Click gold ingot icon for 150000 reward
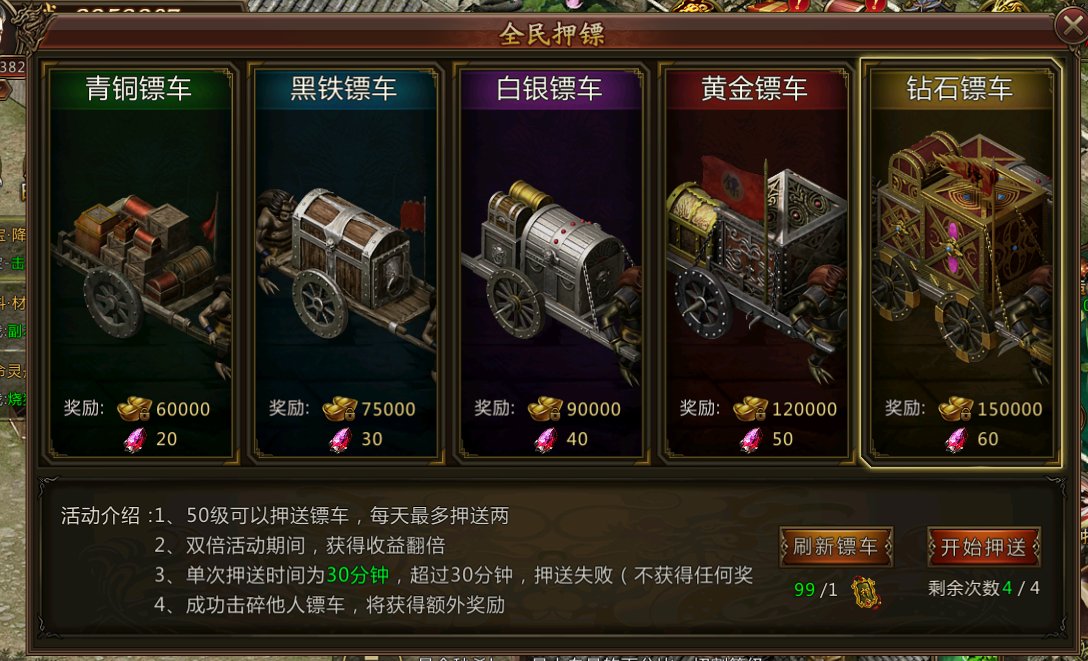 955,409
